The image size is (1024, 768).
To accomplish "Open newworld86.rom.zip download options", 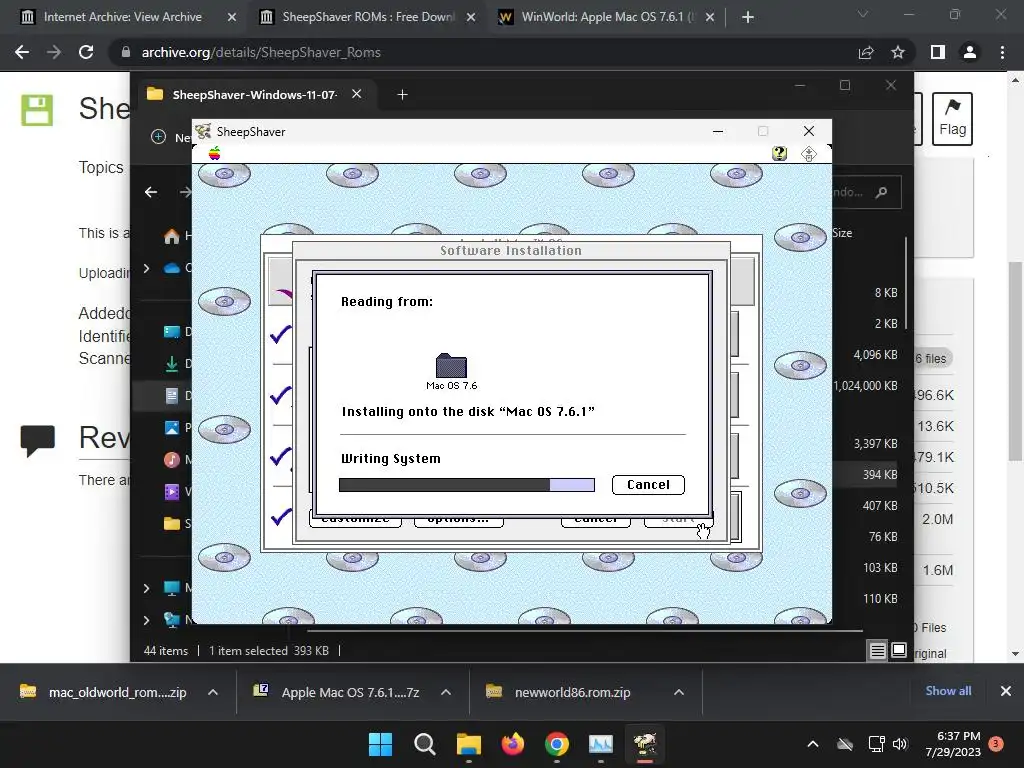I will (679, 692).
